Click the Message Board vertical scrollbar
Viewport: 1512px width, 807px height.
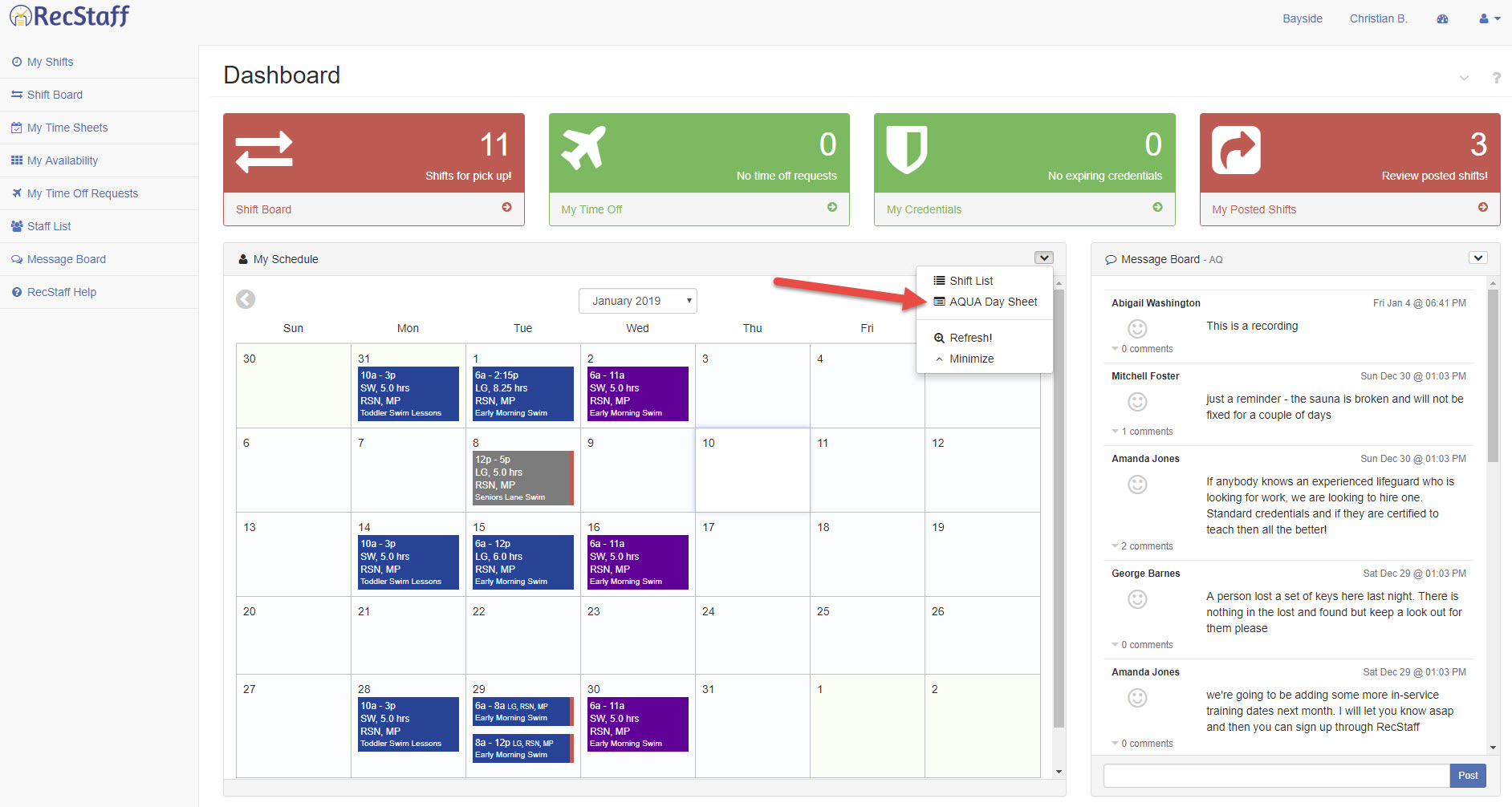(1493, 375)
